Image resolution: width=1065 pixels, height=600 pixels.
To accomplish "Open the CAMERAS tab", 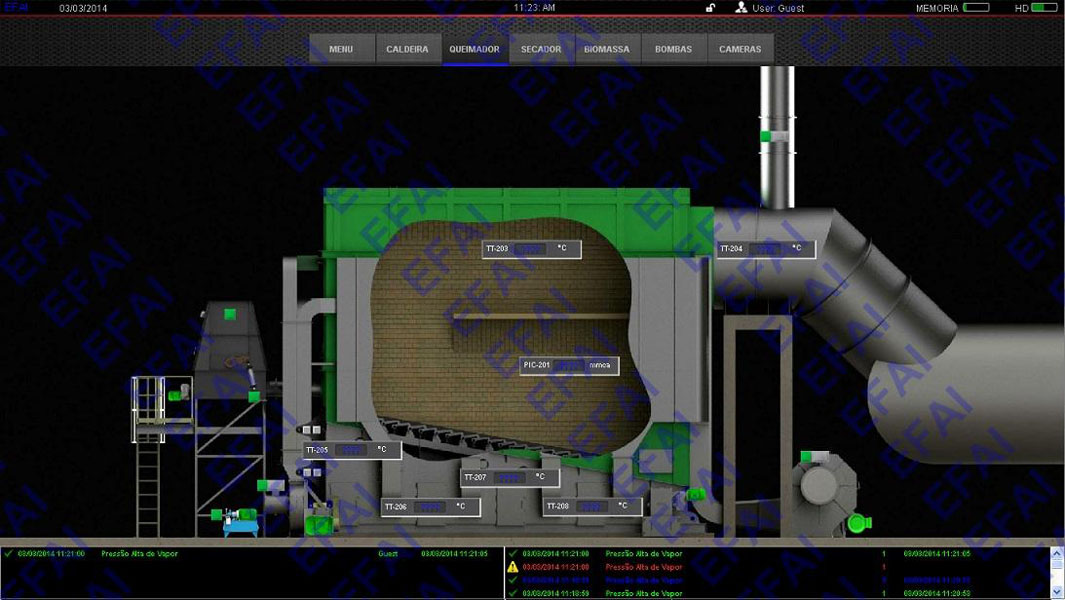I will coord(740,49).
